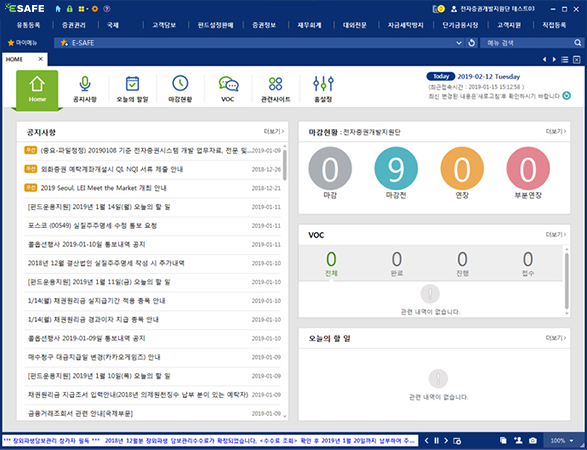Viewport: 587px width, 450px height.
Task: Click the camera screenshot icon
Action: pyautogui.click(x=533, y=440)
